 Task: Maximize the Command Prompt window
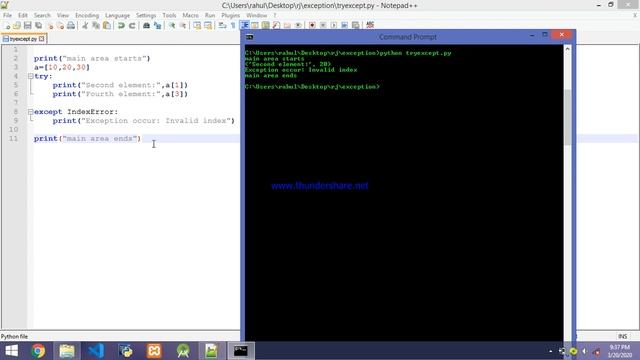(x=545, y=35)
